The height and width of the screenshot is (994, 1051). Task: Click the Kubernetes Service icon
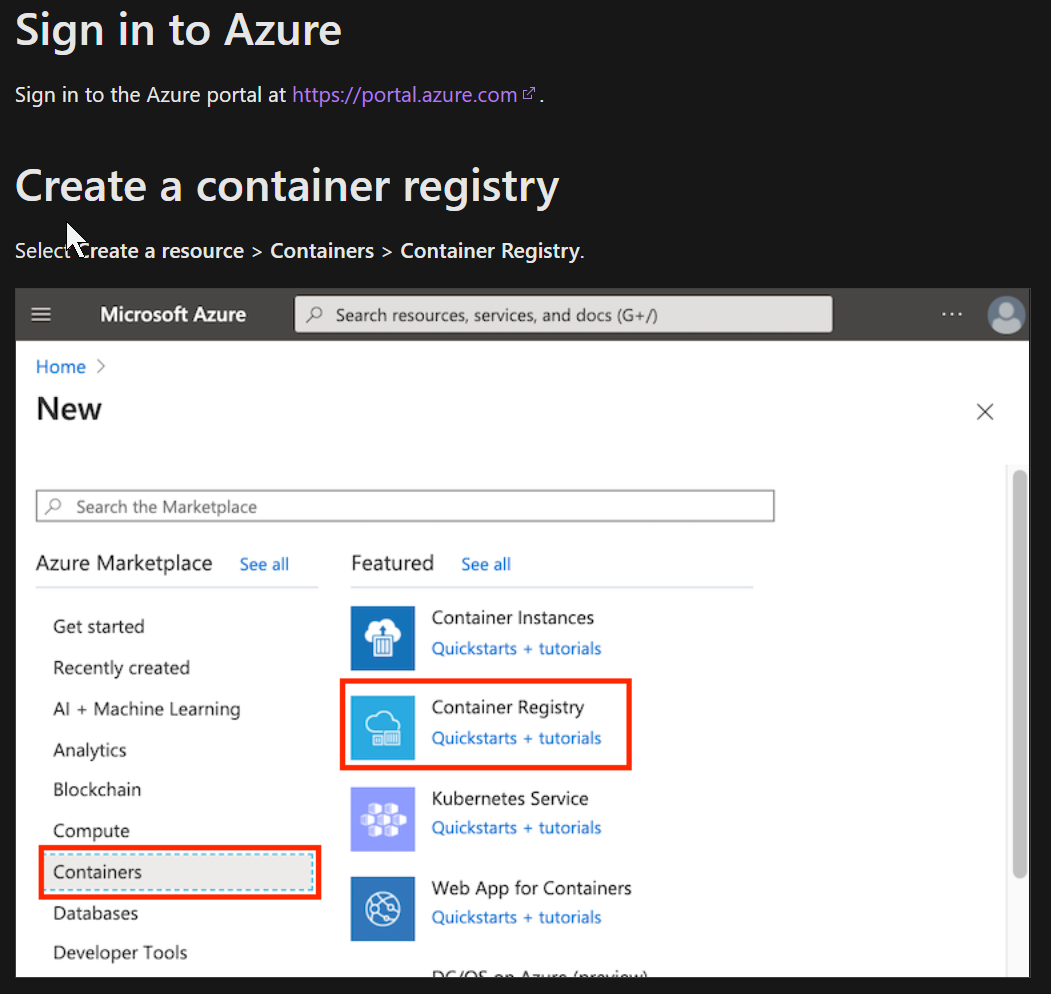click(382, 818)
